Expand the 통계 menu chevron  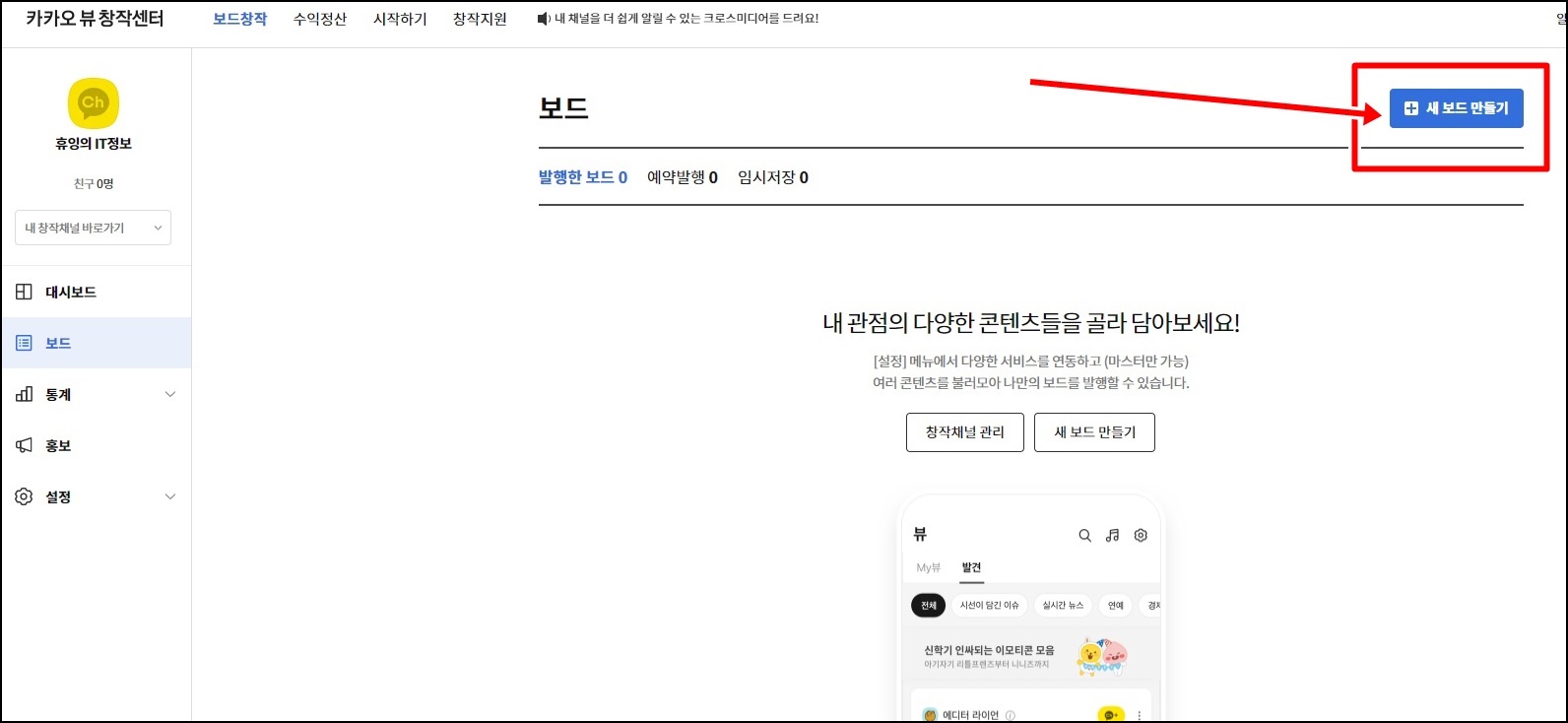click(170, 394)
